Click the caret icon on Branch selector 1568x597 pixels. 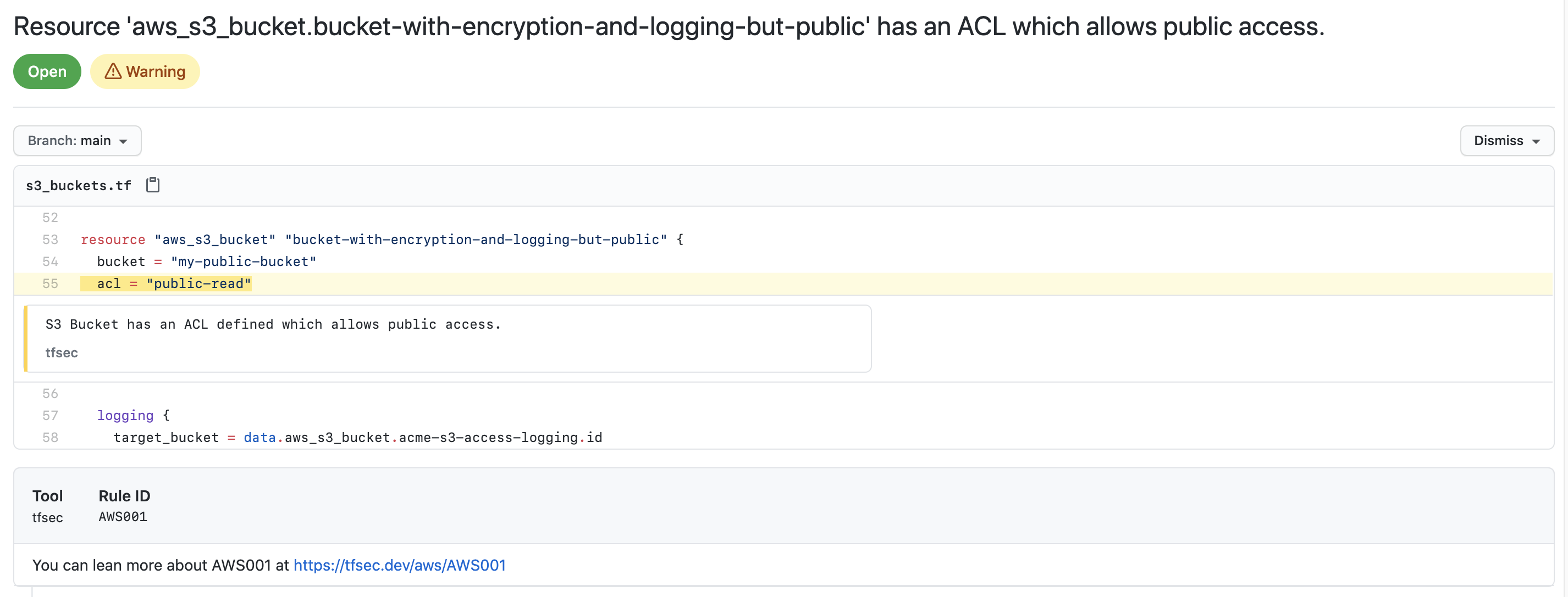pos(125,141)
